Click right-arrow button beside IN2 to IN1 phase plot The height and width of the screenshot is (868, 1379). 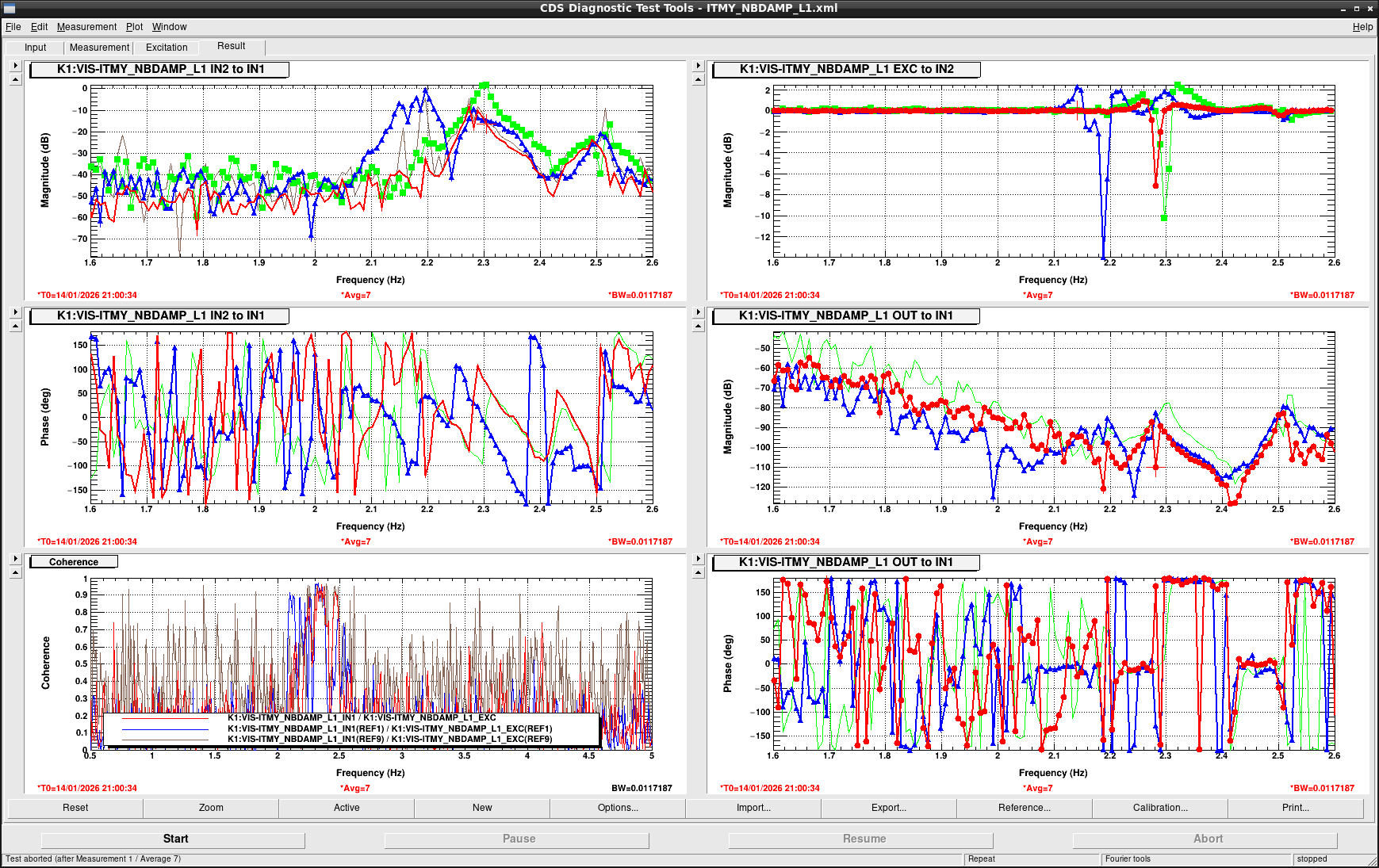coord(15,312)
